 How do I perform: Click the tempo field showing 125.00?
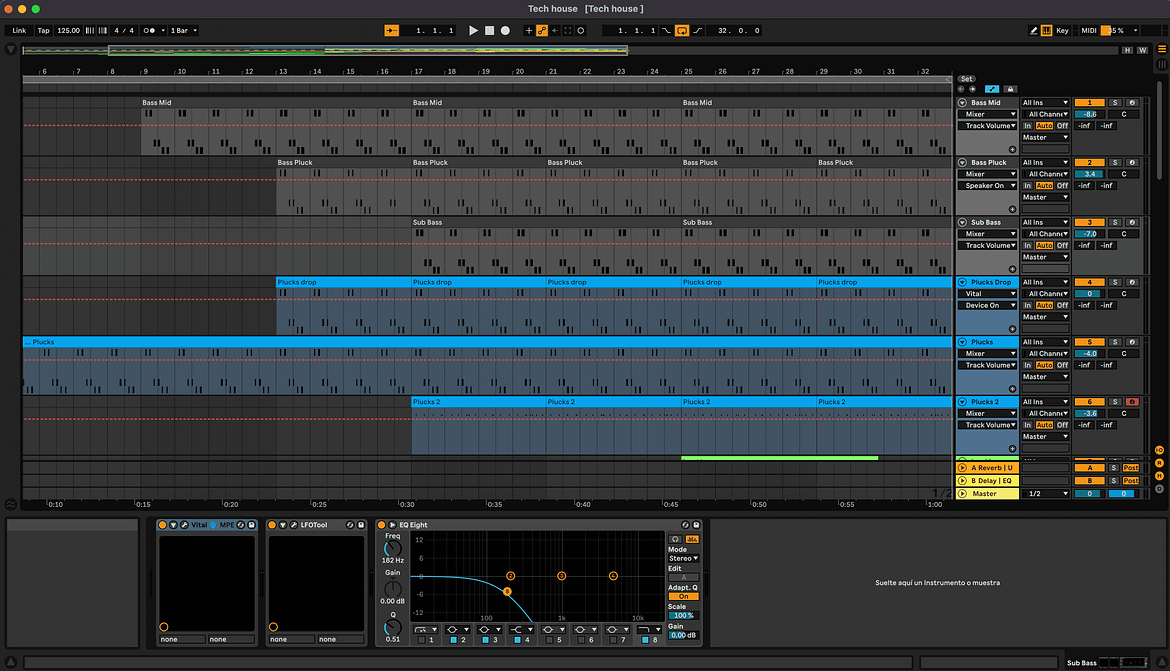(x=69, y=31)
